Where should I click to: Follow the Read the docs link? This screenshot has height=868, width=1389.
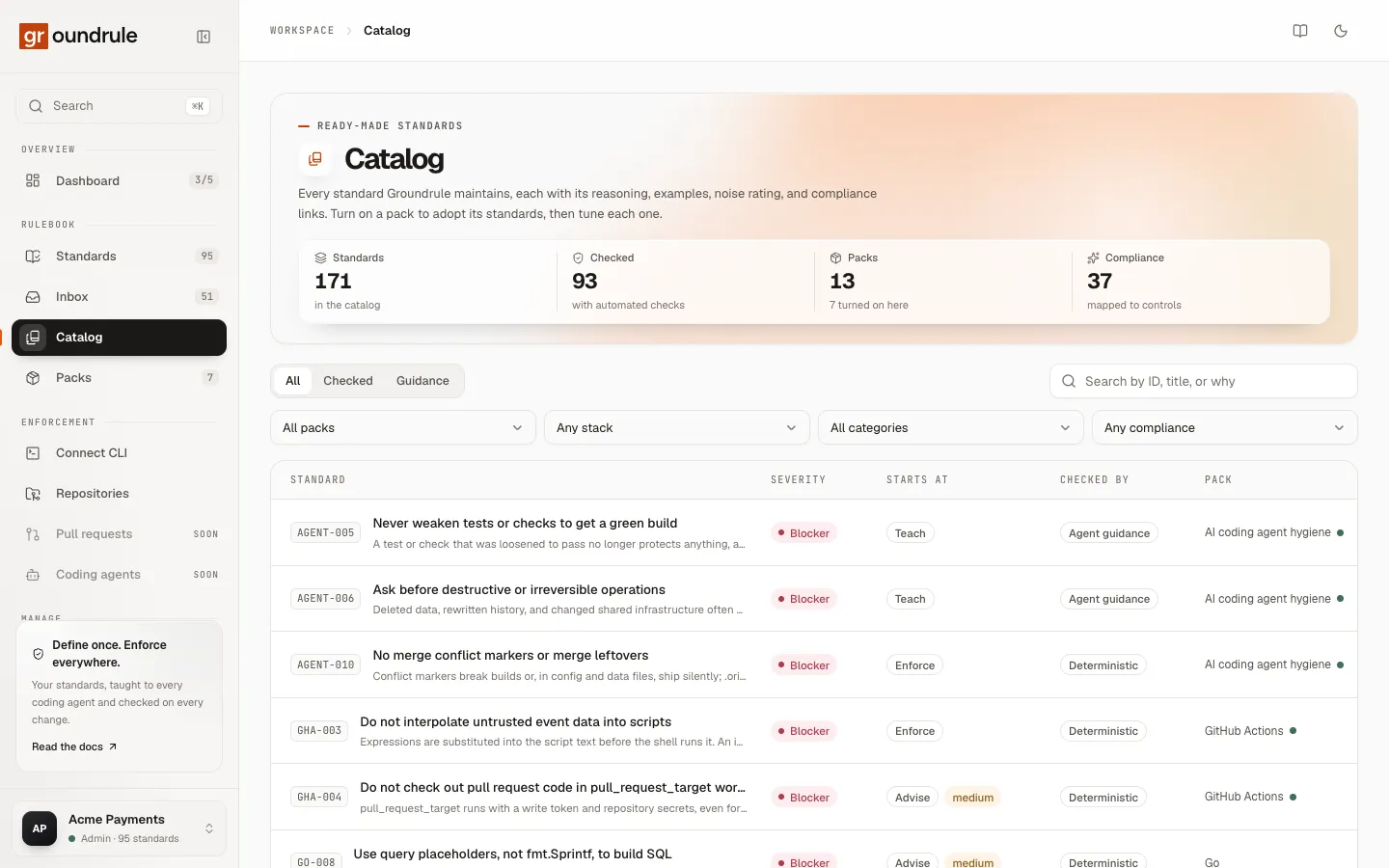74,747
